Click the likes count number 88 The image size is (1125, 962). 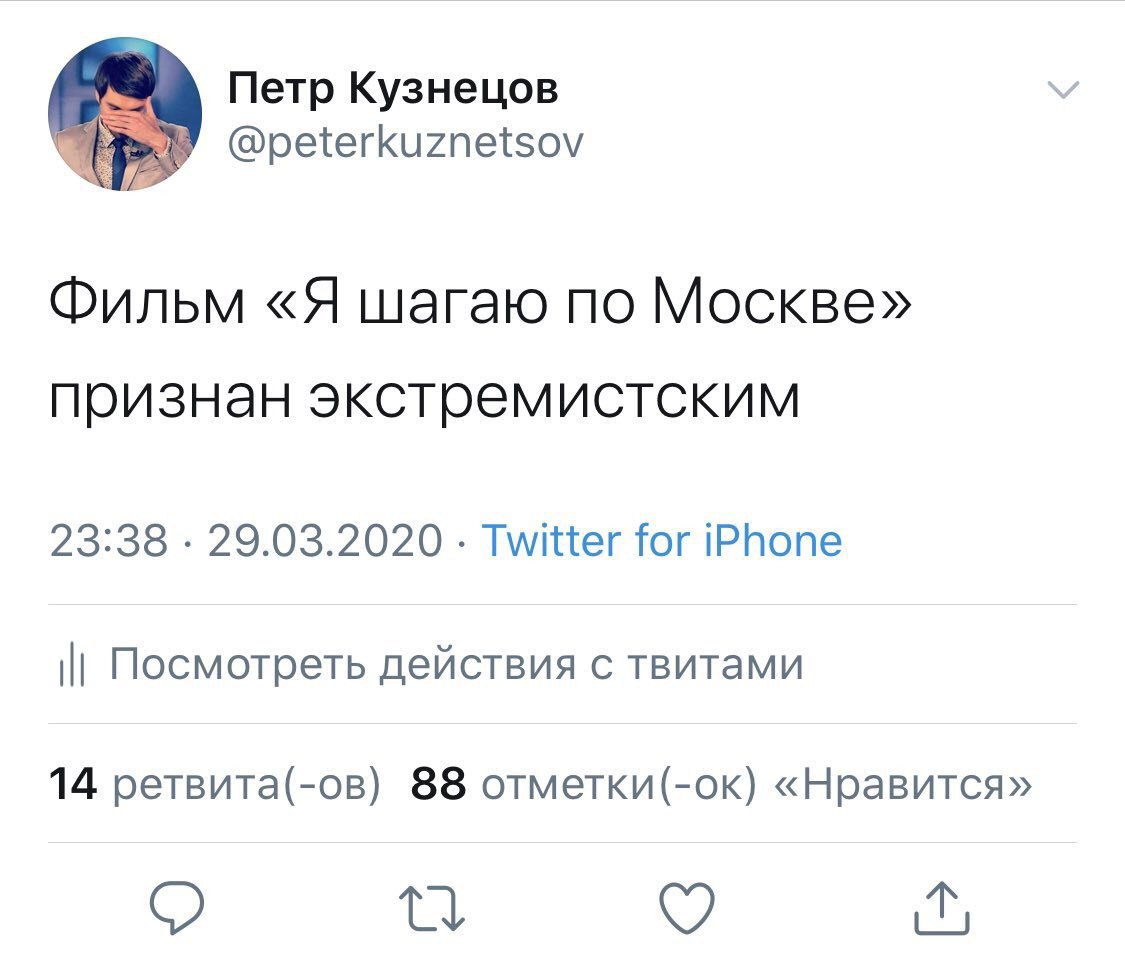point(439,785)
